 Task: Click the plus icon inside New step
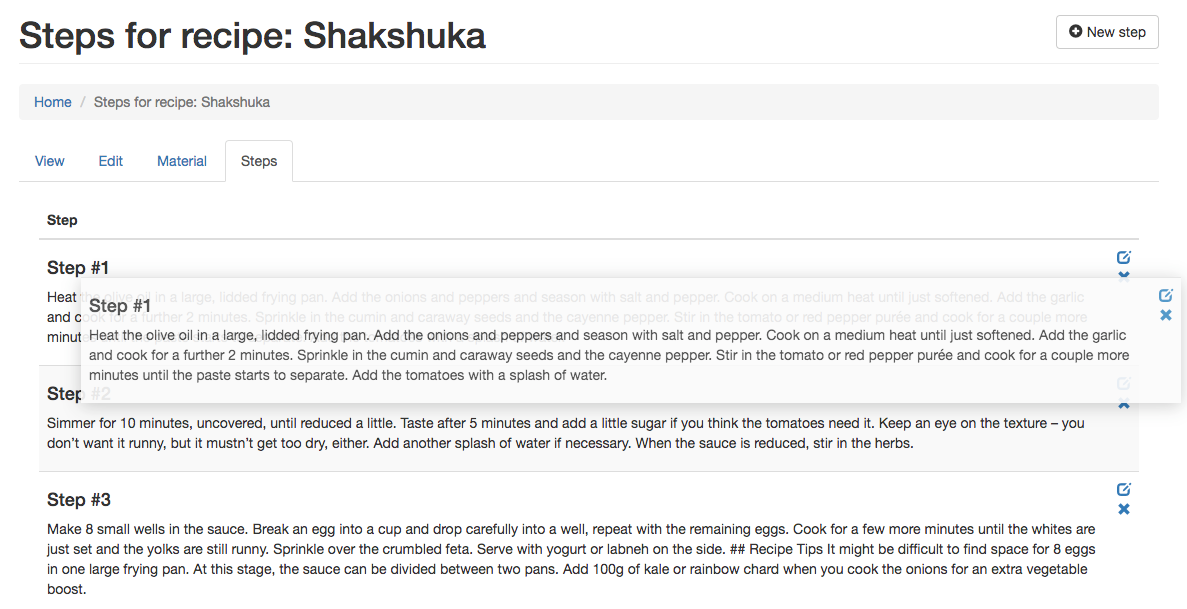click(1076, 32)
